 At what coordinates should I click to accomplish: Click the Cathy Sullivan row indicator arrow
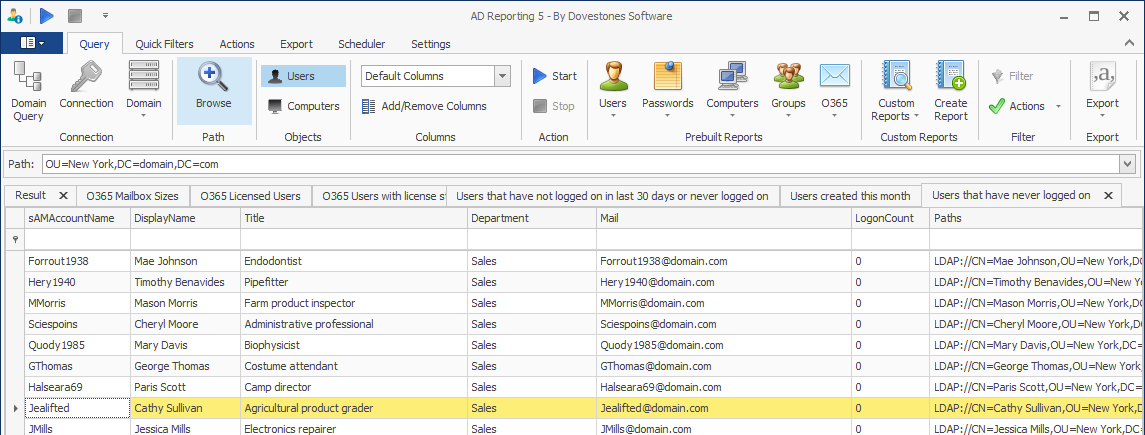pos(15,409)
